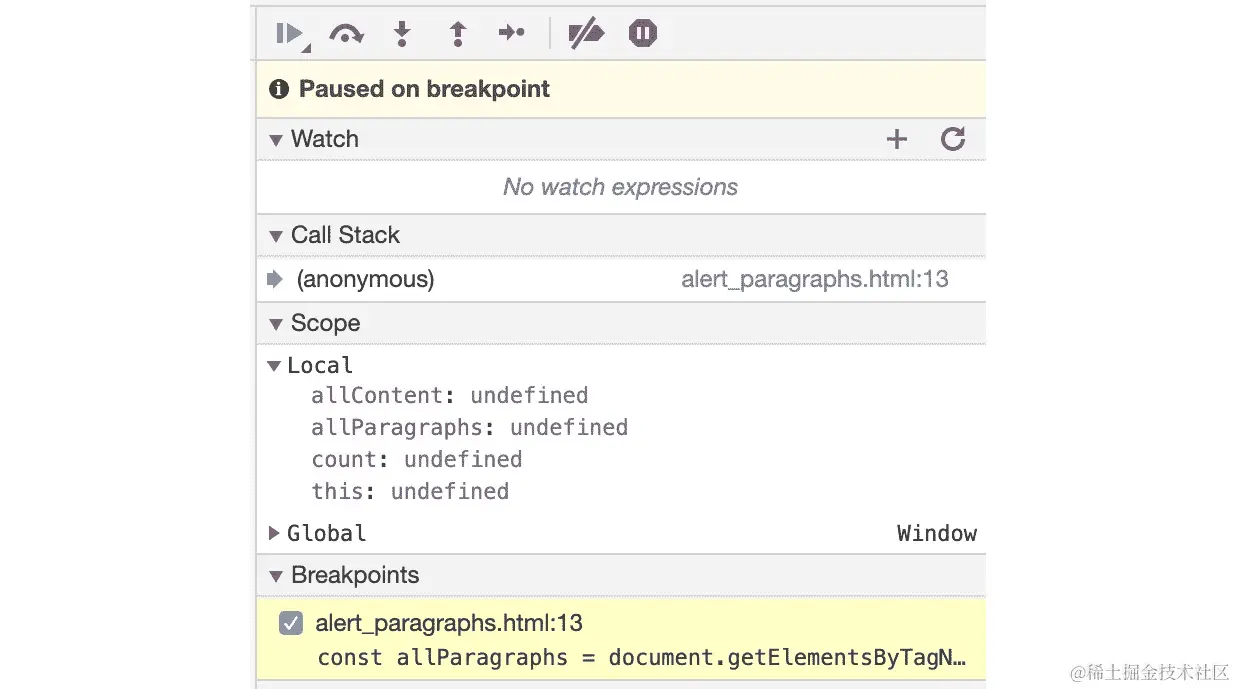Image resolution: width=1236 pixels, height=689 pixels.
Task: Collapse the Watch section
Action: [276, 140]
